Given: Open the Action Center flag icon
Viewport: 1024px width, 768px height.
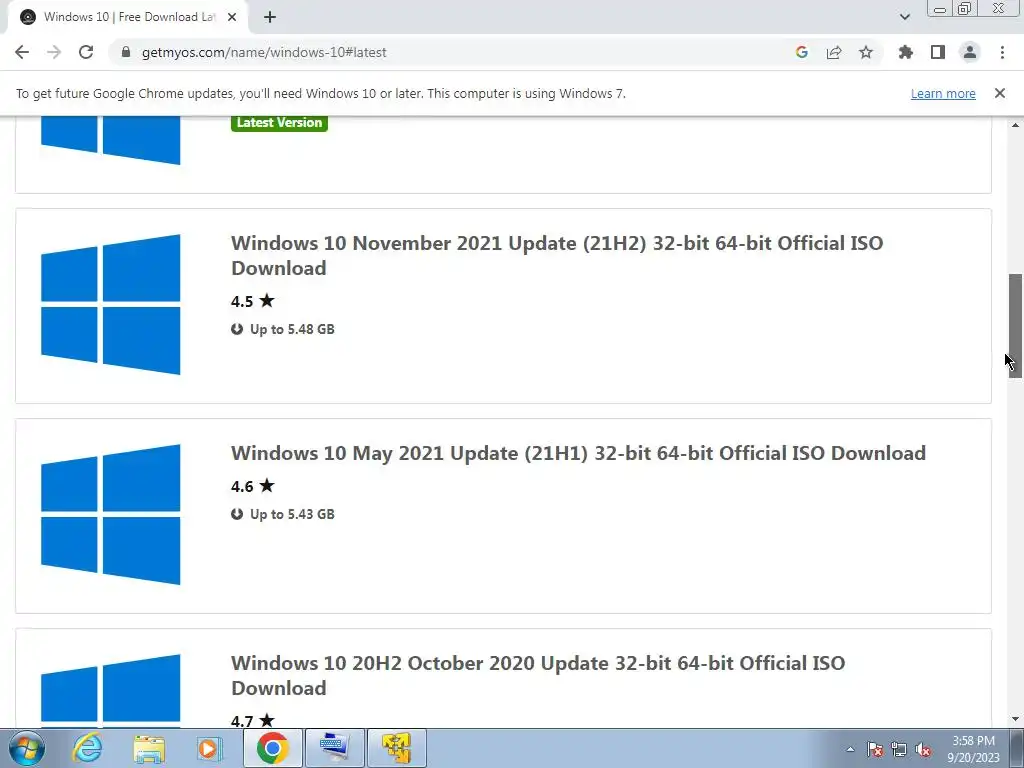Looking at the screenshot, I should tap(875, 749).
